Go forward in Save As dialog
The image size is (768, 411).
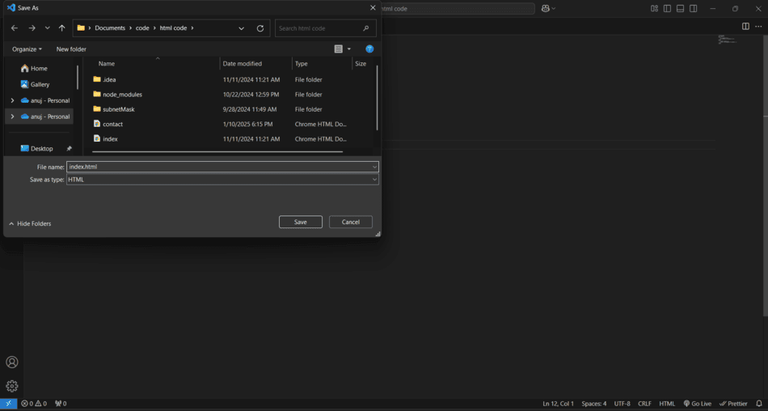coord(32,28)
